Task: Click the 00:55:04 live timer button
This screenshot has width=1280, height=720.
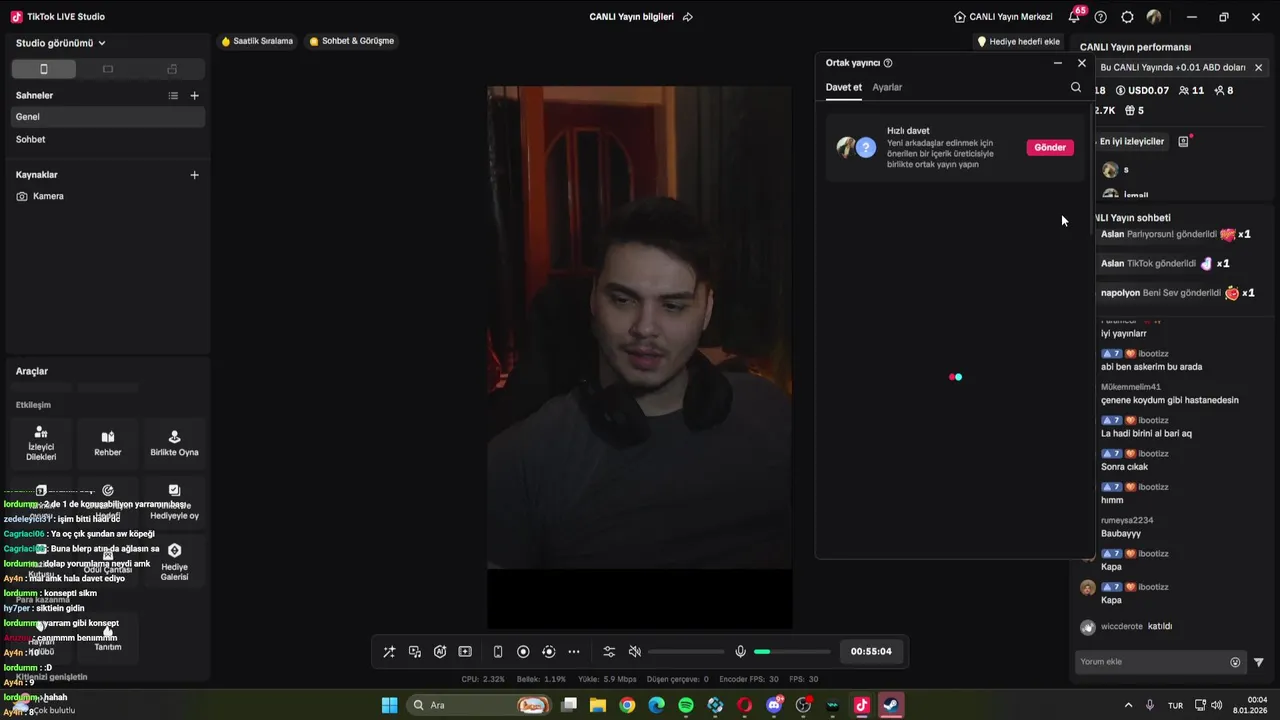Action: 871,651
